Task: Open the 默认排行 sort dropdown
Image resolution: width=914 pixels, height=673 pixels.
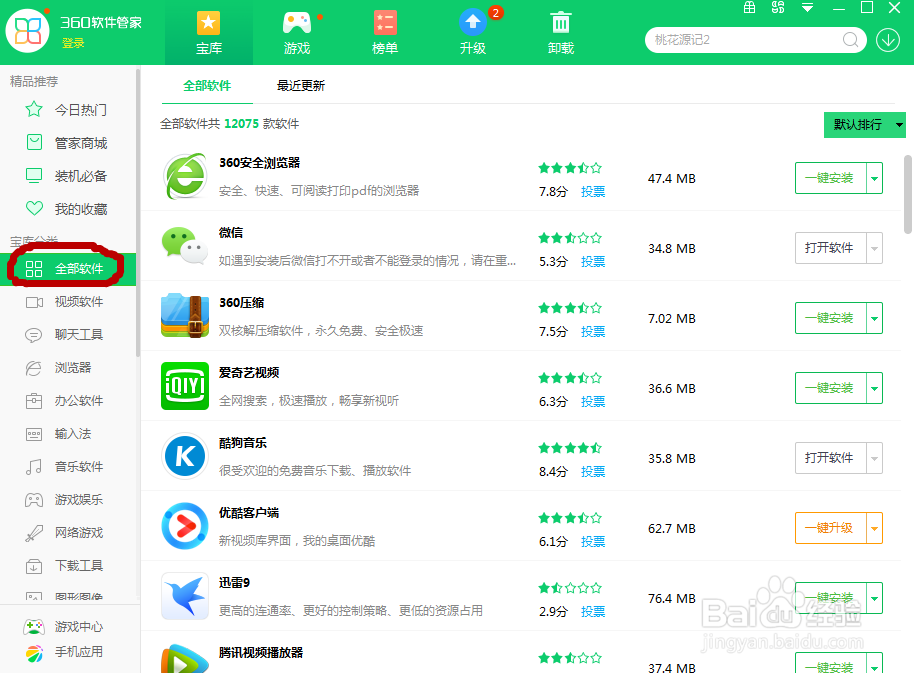Action: (864, 125)
